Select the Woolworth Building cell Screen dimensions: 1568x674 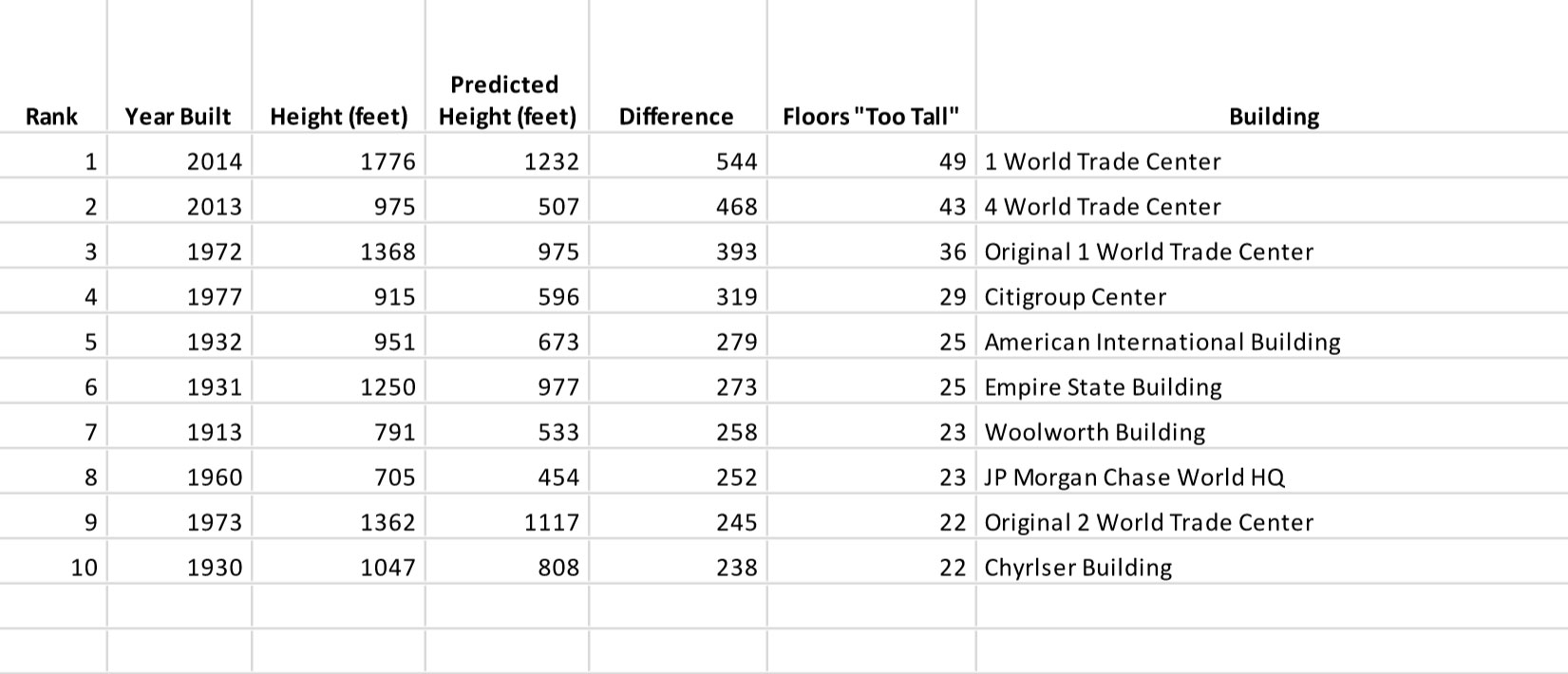(x=1272, y=432)
